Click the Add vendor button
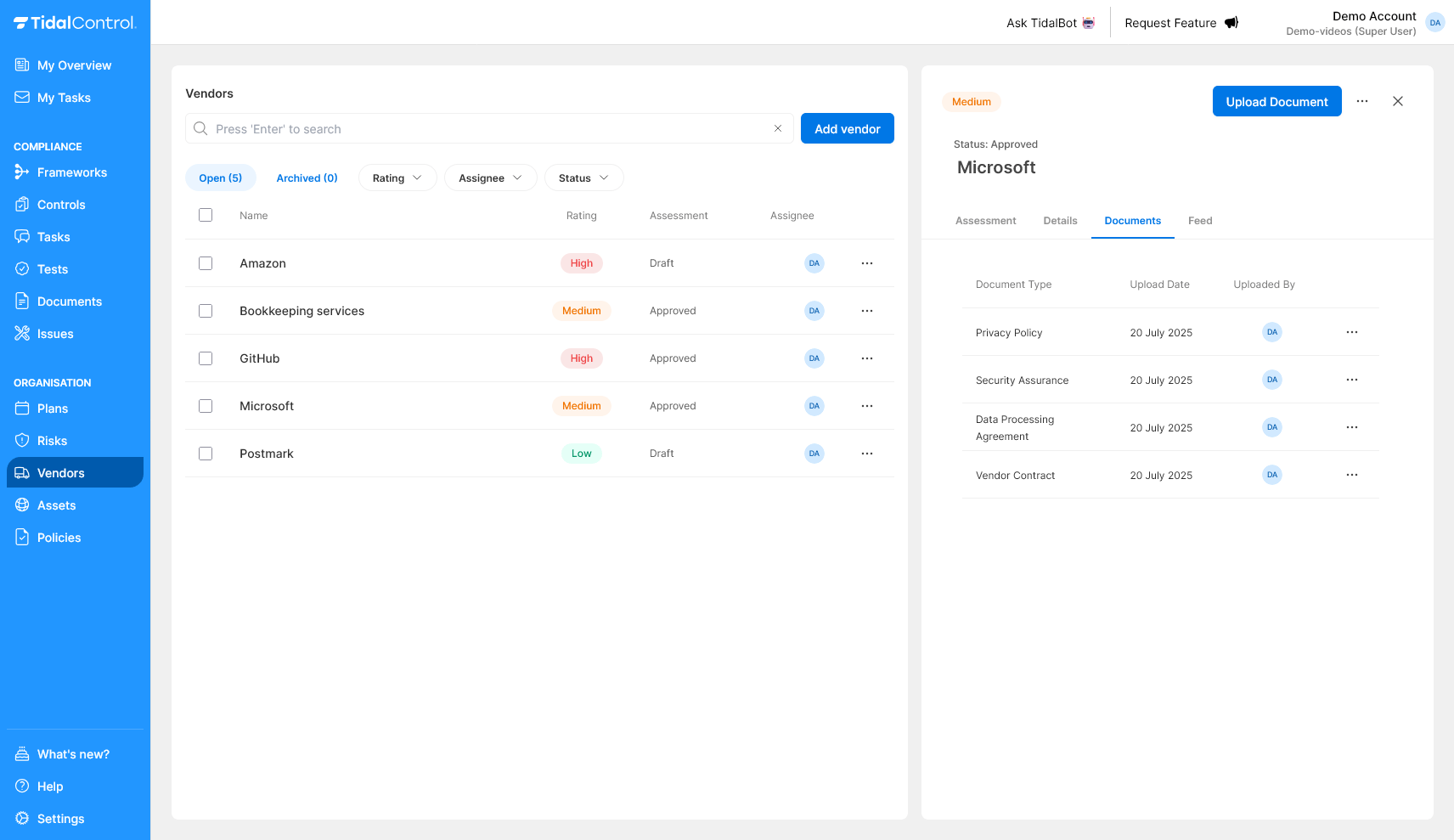The width and height of the screenshot is (1454, 840). coord(847,128)
